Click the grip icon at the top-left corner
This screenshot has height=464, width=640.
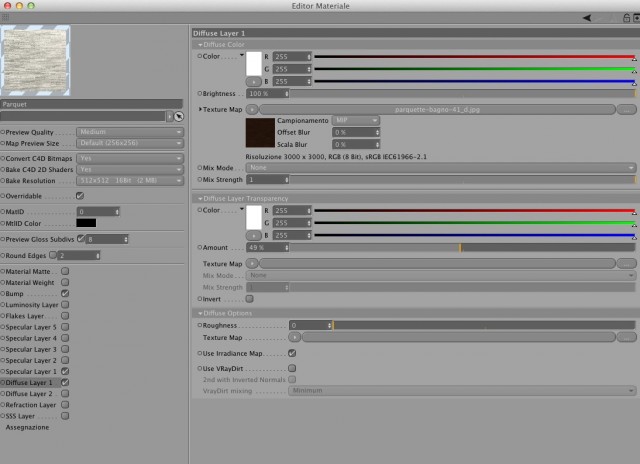coord(5,17)
